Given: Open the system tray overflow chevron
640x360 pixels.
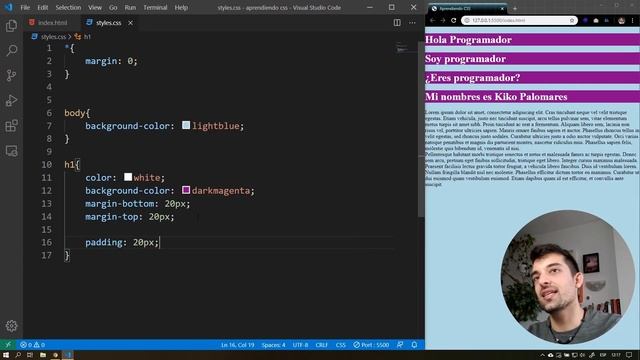Looking at the screenshot, I should [x=542, y=355].
